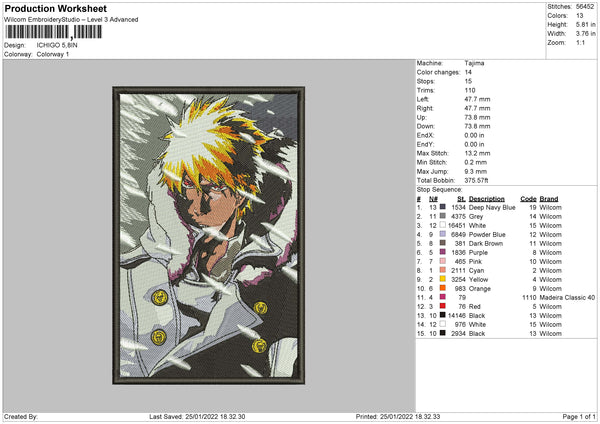600x424 pixels.
Task: Pick the Purple thread color swatch
Action: pos(442,252)
